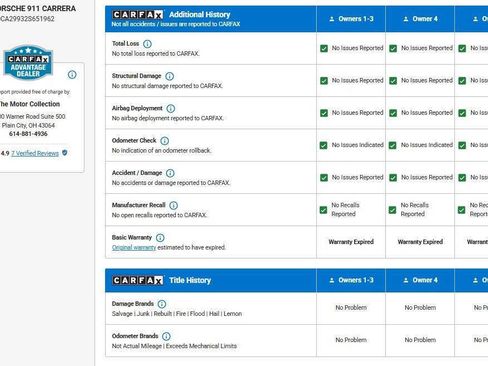The width and height of the screenshot is (488, 366).
Task: Select Owner 4 column header in Title History
Action: 420,280
